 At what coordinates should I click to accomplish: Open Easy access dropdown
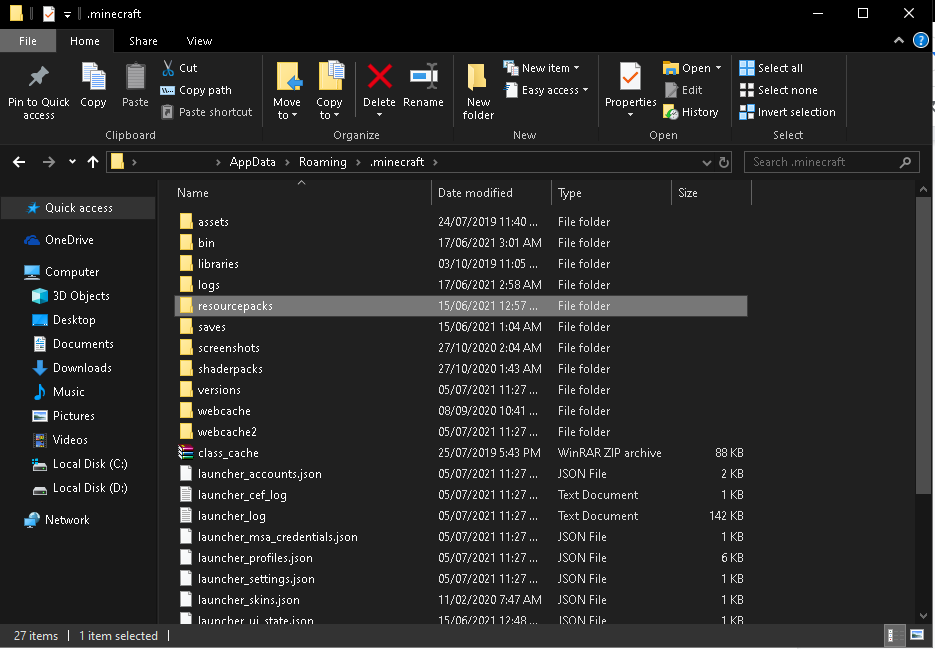coord(546,90)
